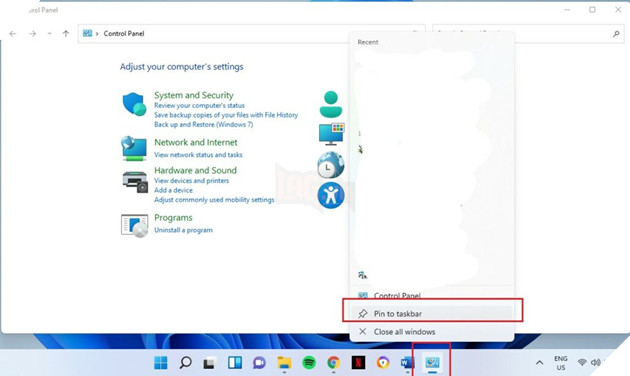Screen dimensions: 630x376
Task: Click Add a device link
Action: click(173, 190)
